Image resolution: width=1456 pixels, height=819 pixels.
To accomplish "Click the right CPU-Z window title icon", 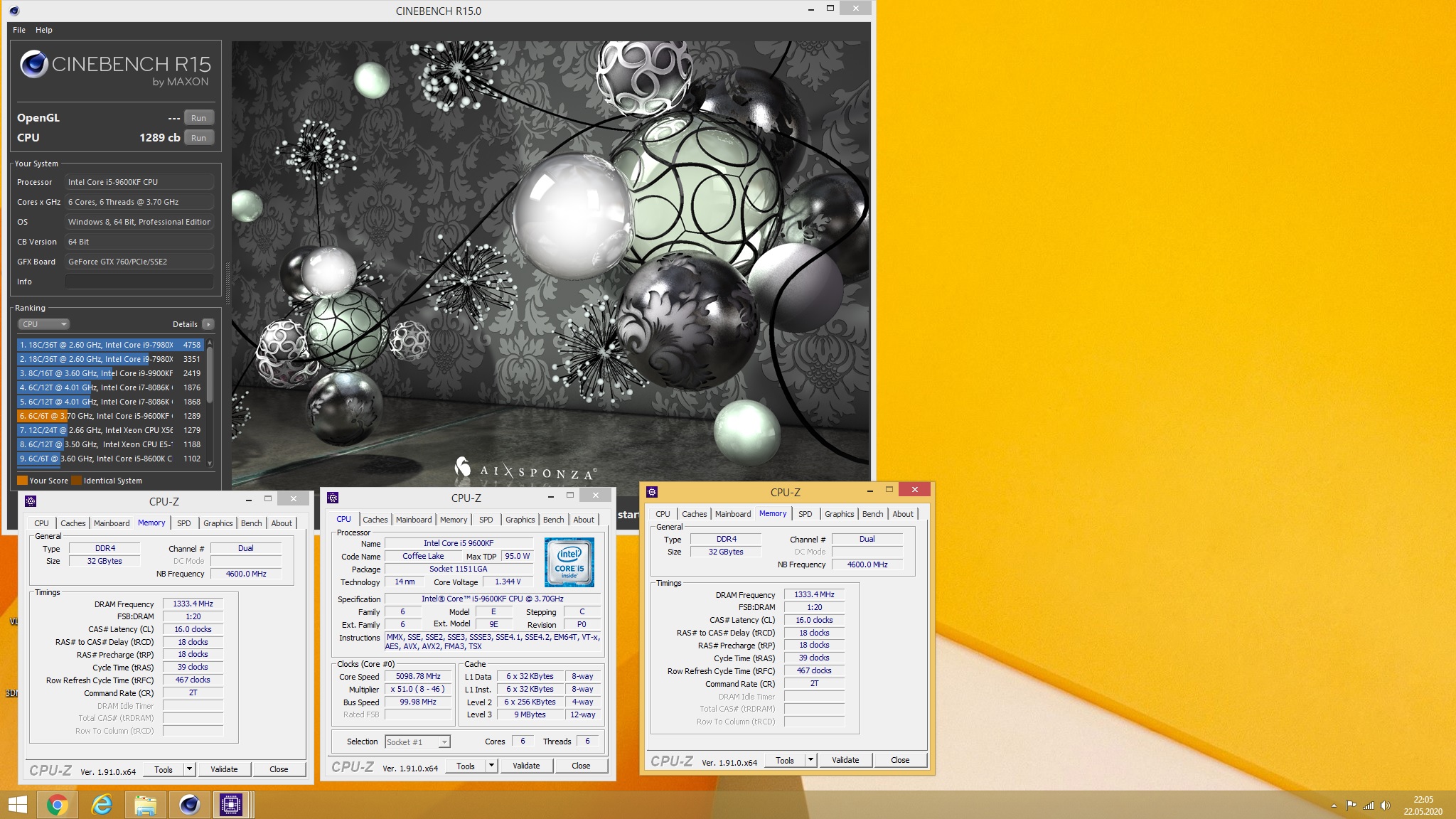I will point(652,492).
